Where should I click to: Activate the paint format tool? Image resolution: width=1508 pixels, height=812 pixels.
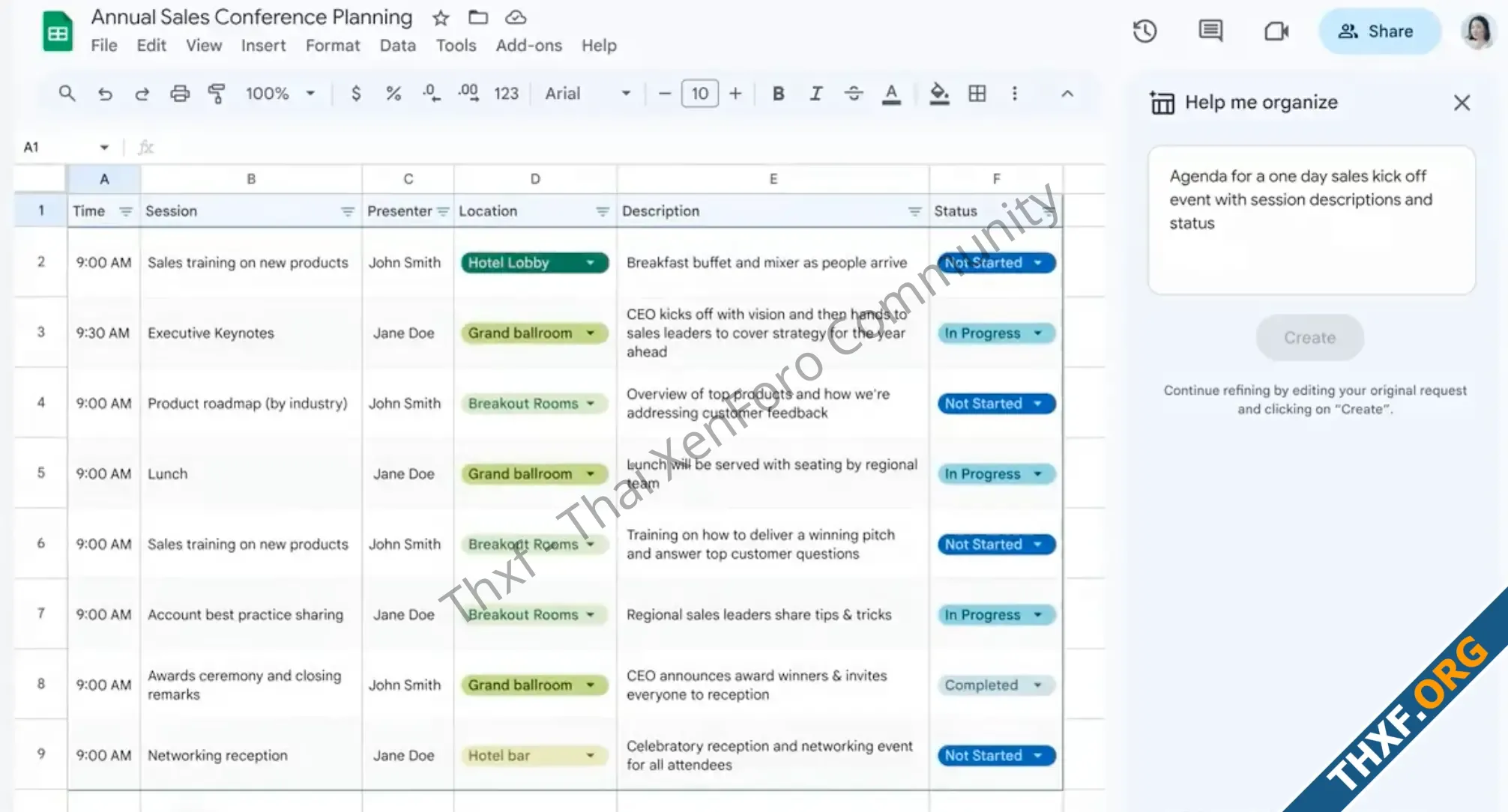[x=217, y=94]
